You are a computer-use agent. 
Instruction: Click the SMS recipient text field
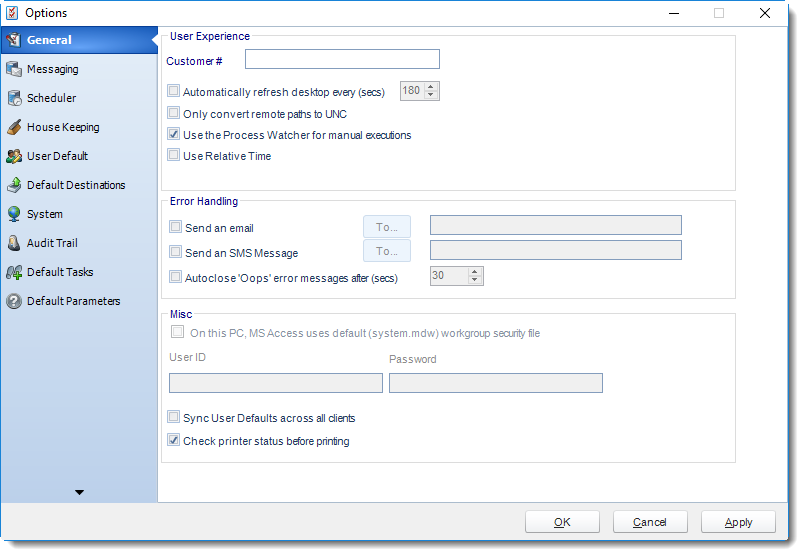tap(555, 250)
